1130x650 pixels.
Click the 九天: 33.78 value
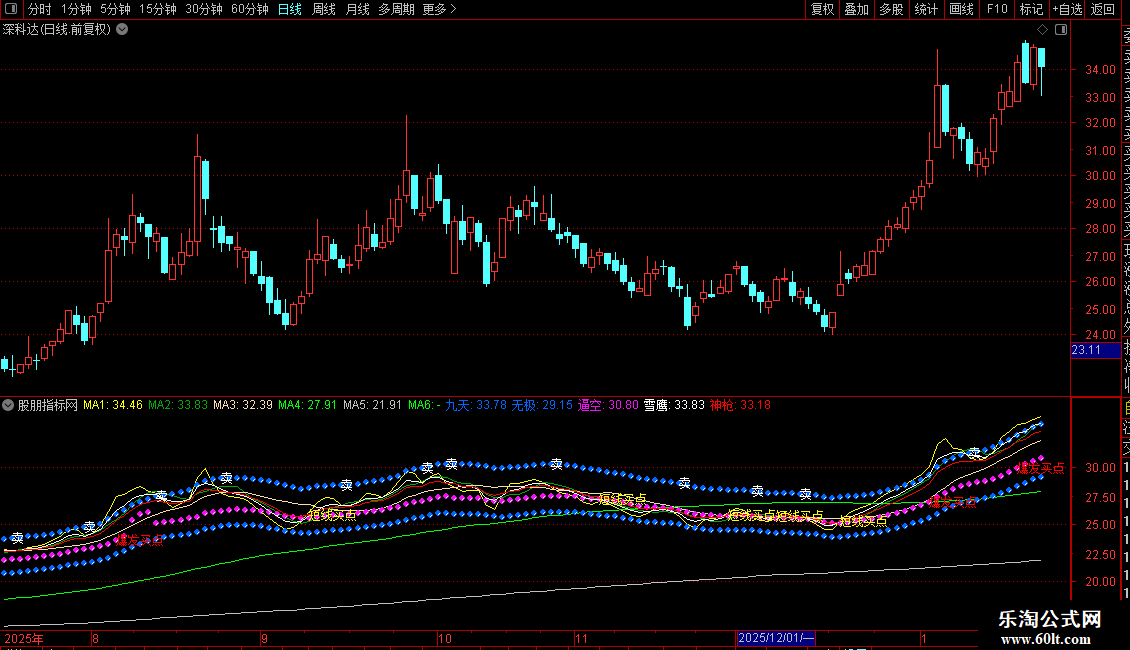pos(476,405)
